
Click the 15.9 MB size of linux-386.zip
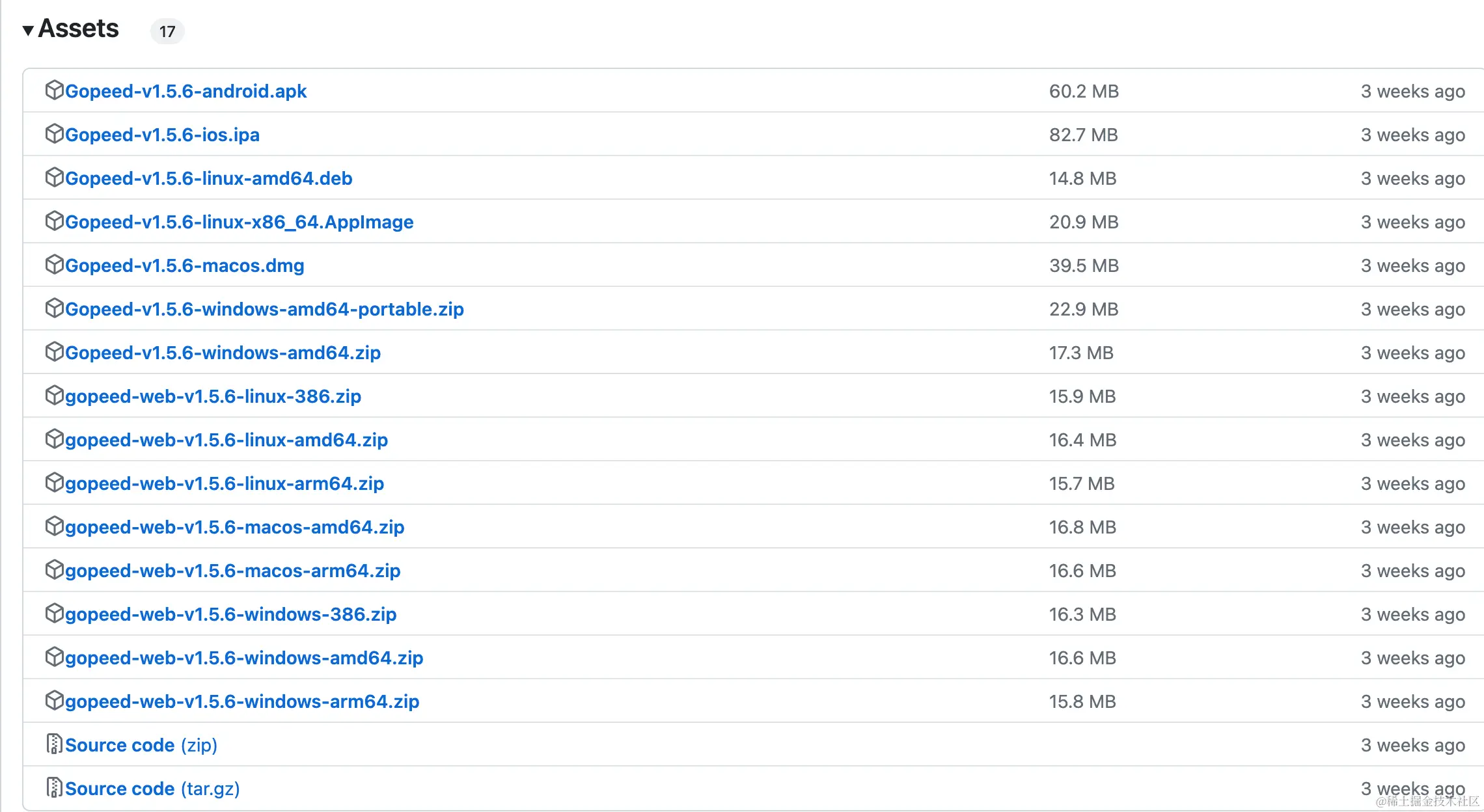[1082, 396]
